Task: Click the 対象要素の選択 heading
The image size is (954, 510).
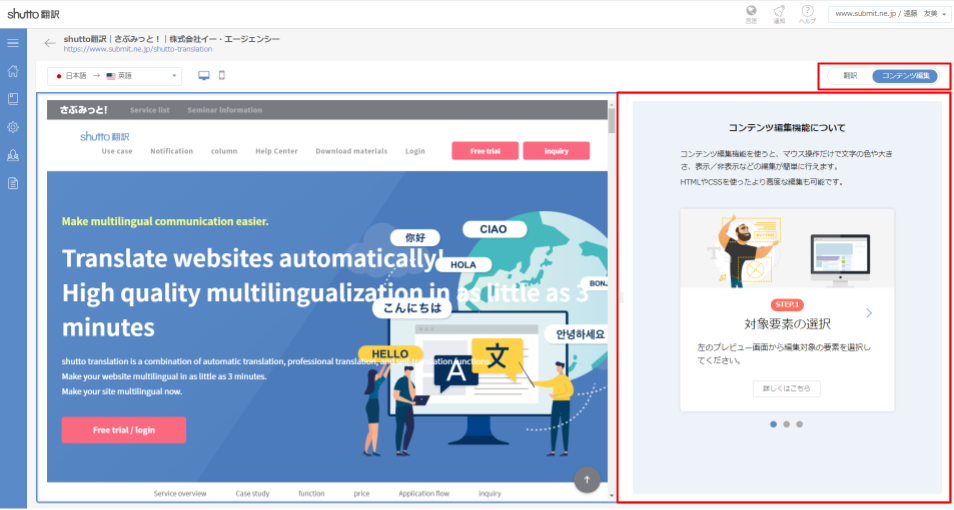Action: 787,324
